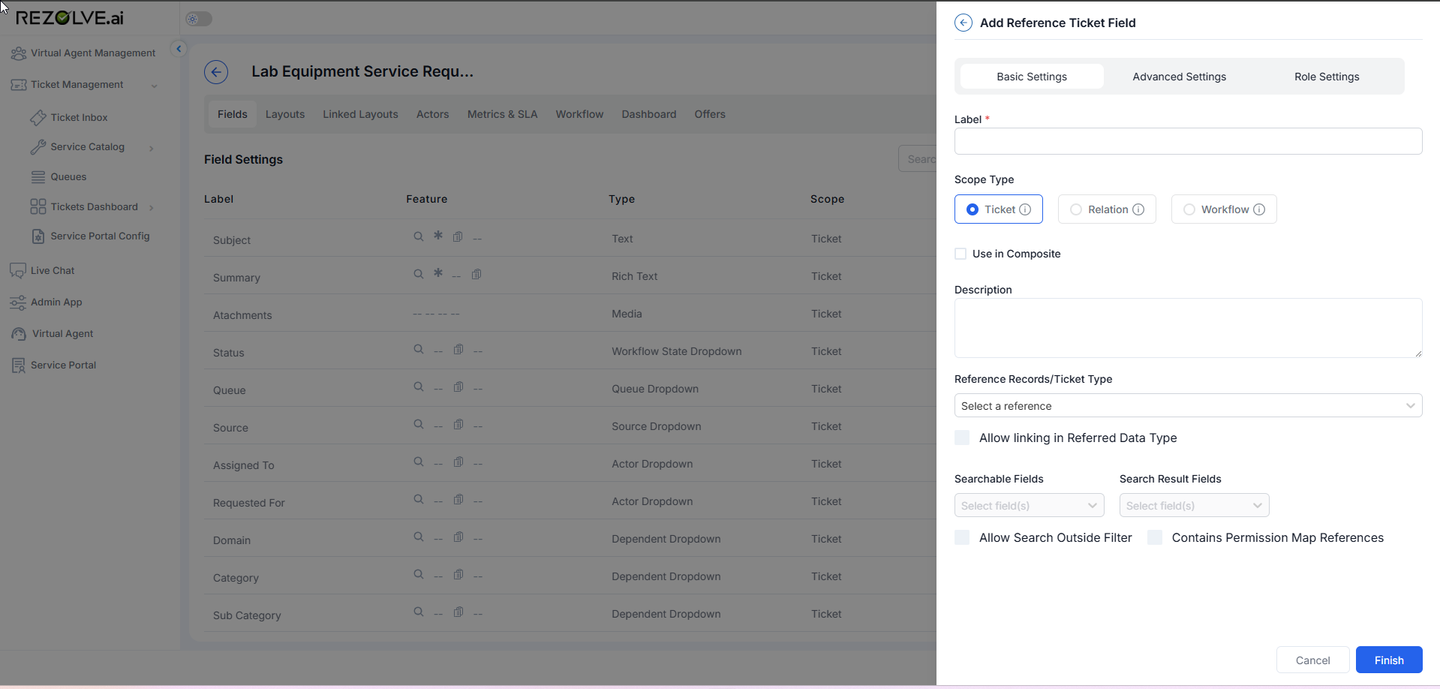This screenshot has width=1440, height=689.
Task: Check Allow Search Outside Filter
Action: (x=962, y=538)
